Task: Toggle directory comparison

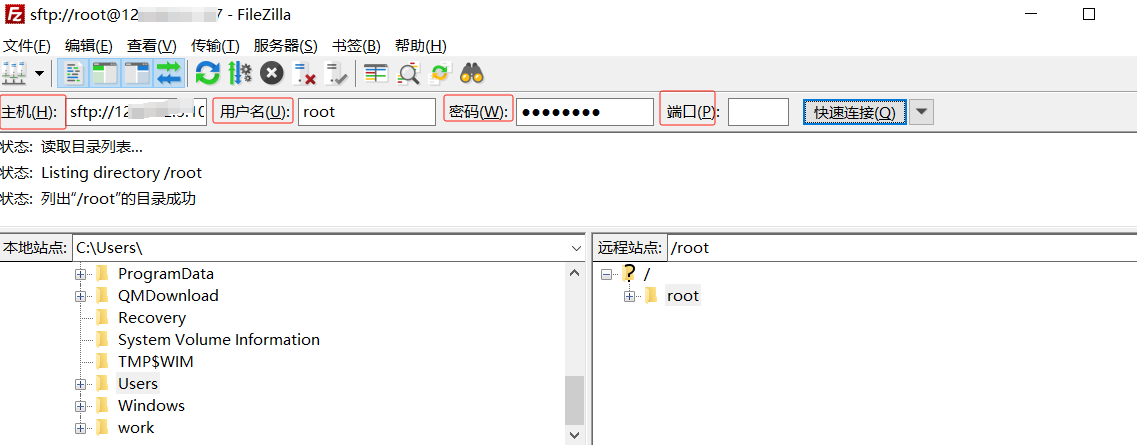Action: 409,72
